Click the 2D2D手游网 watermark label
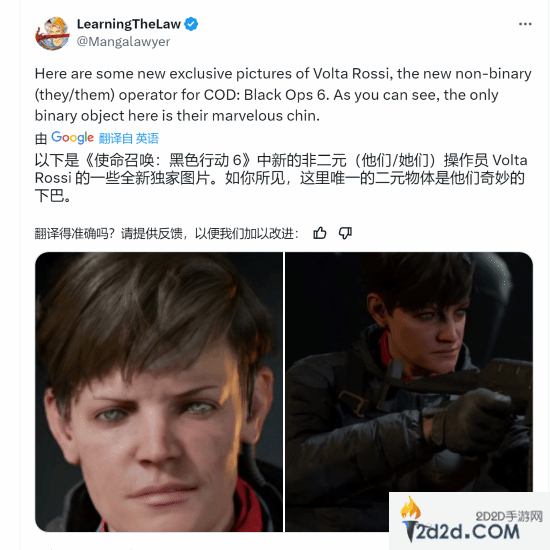The image size is (550, 550). pyautogui.click(x=509, y=516)
